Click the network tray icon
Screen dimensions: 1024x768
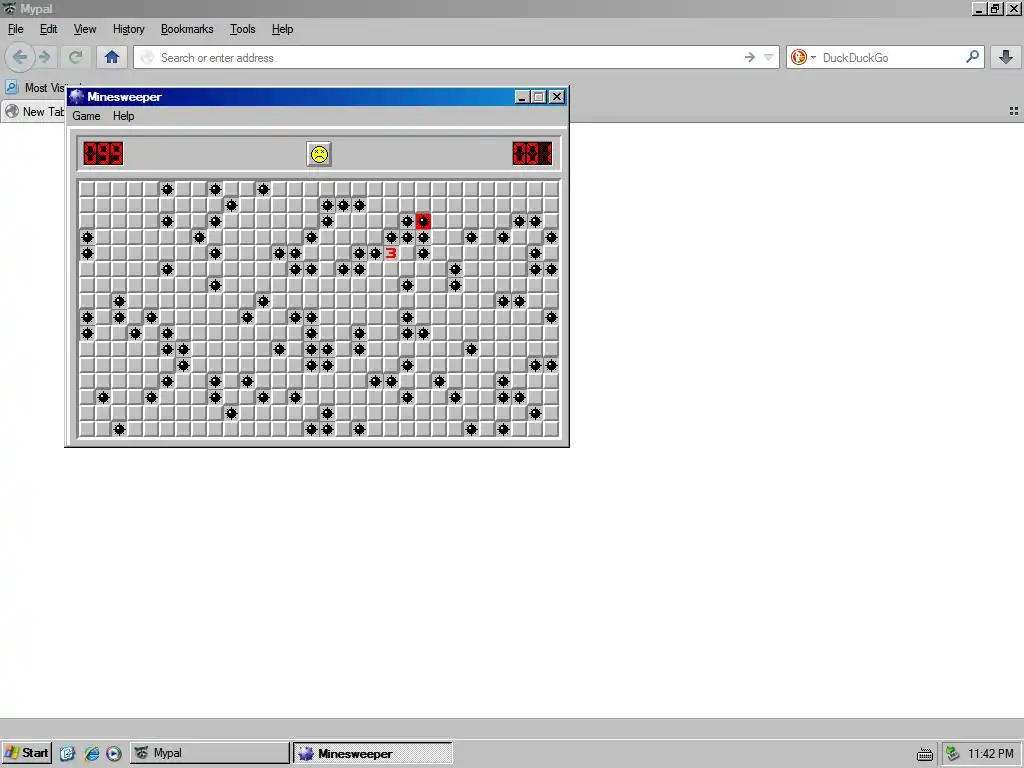953,754
